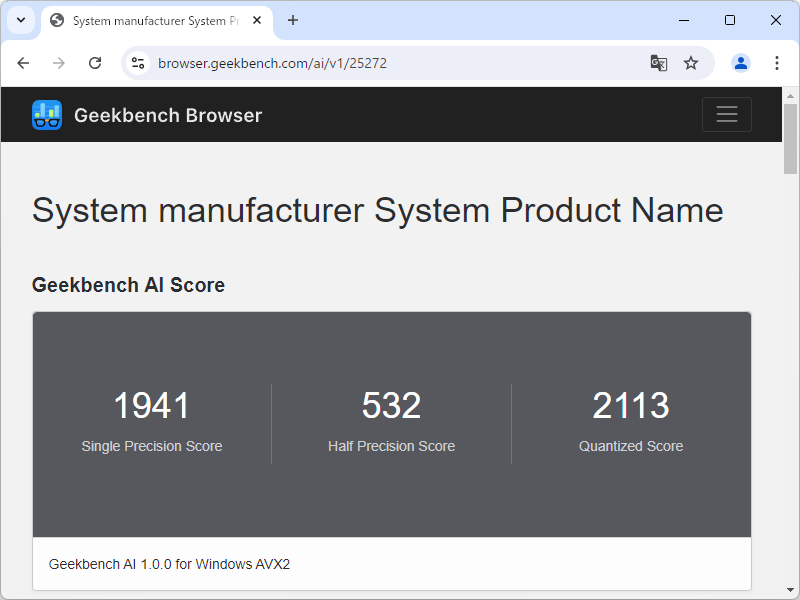Click the Half Precision Score value
The width and height of the screenshot is (800, 600).
tap(391, 405)
